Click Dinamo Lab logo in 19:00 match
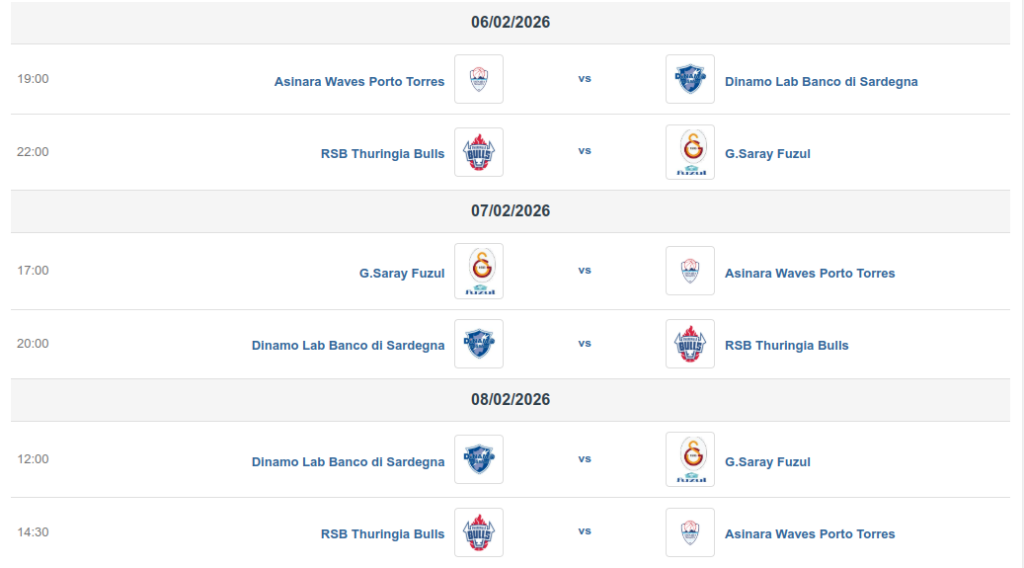The width and height of the screenshot is (1024, 568). (x=690, y=79)
